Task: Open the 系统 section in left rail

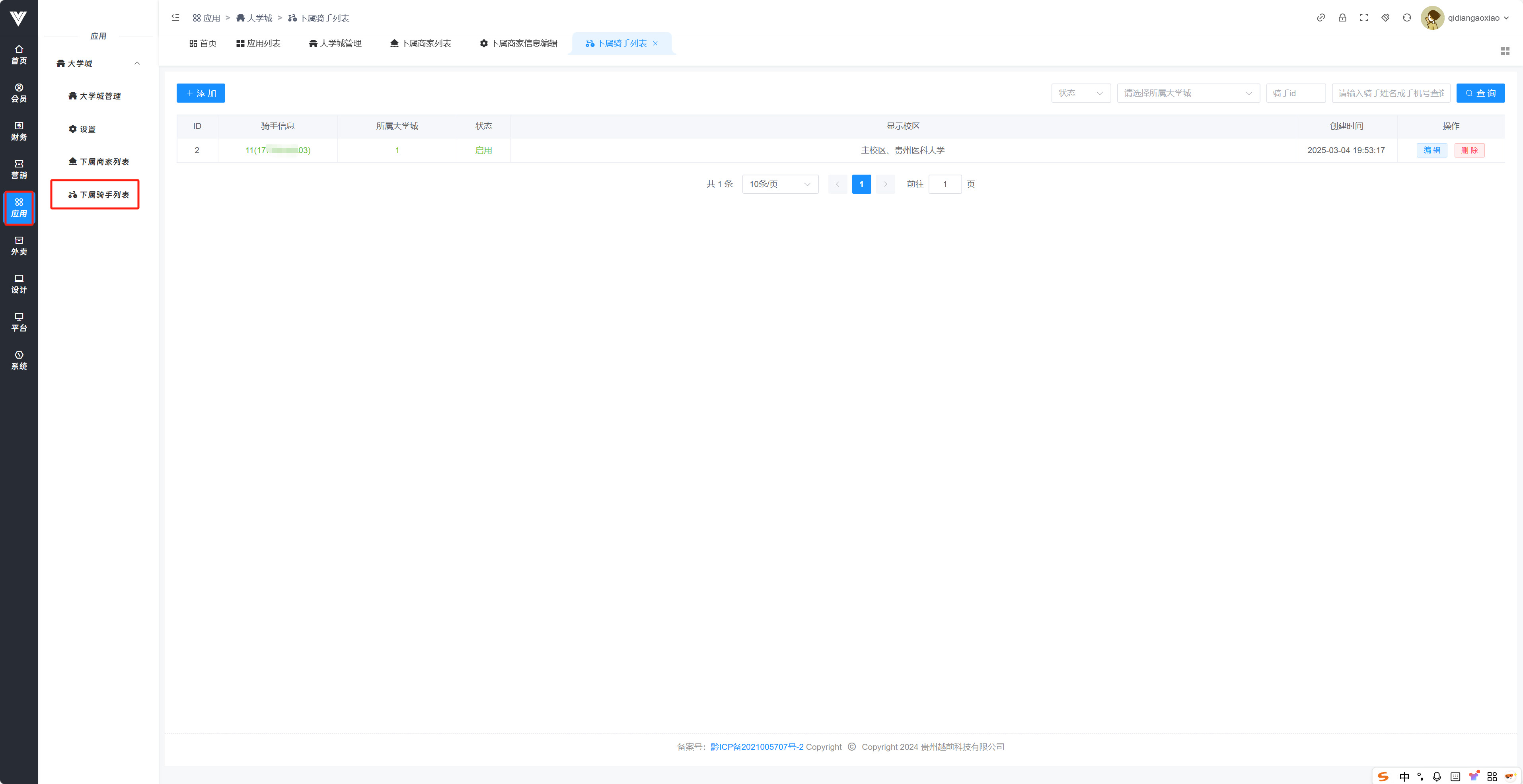Action: click(x=19, y=360)
